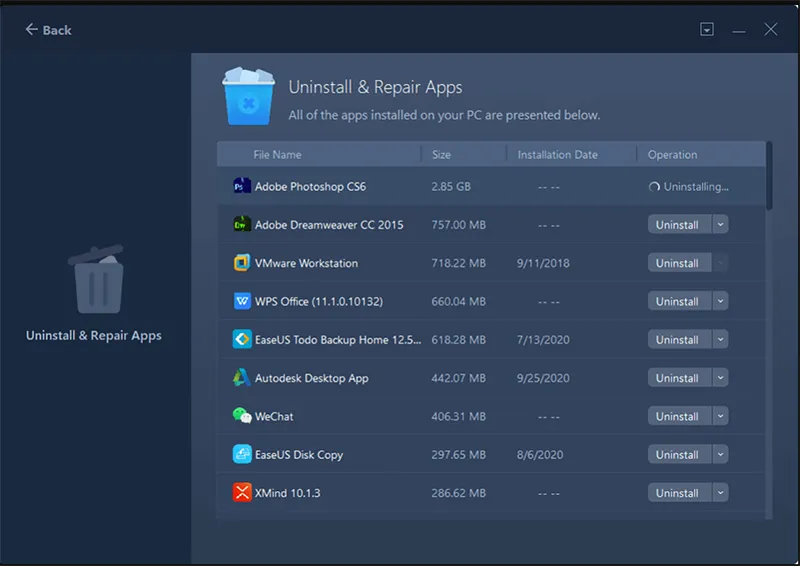Expand Autodesk Desktop App uninstall dropdown

720,378
